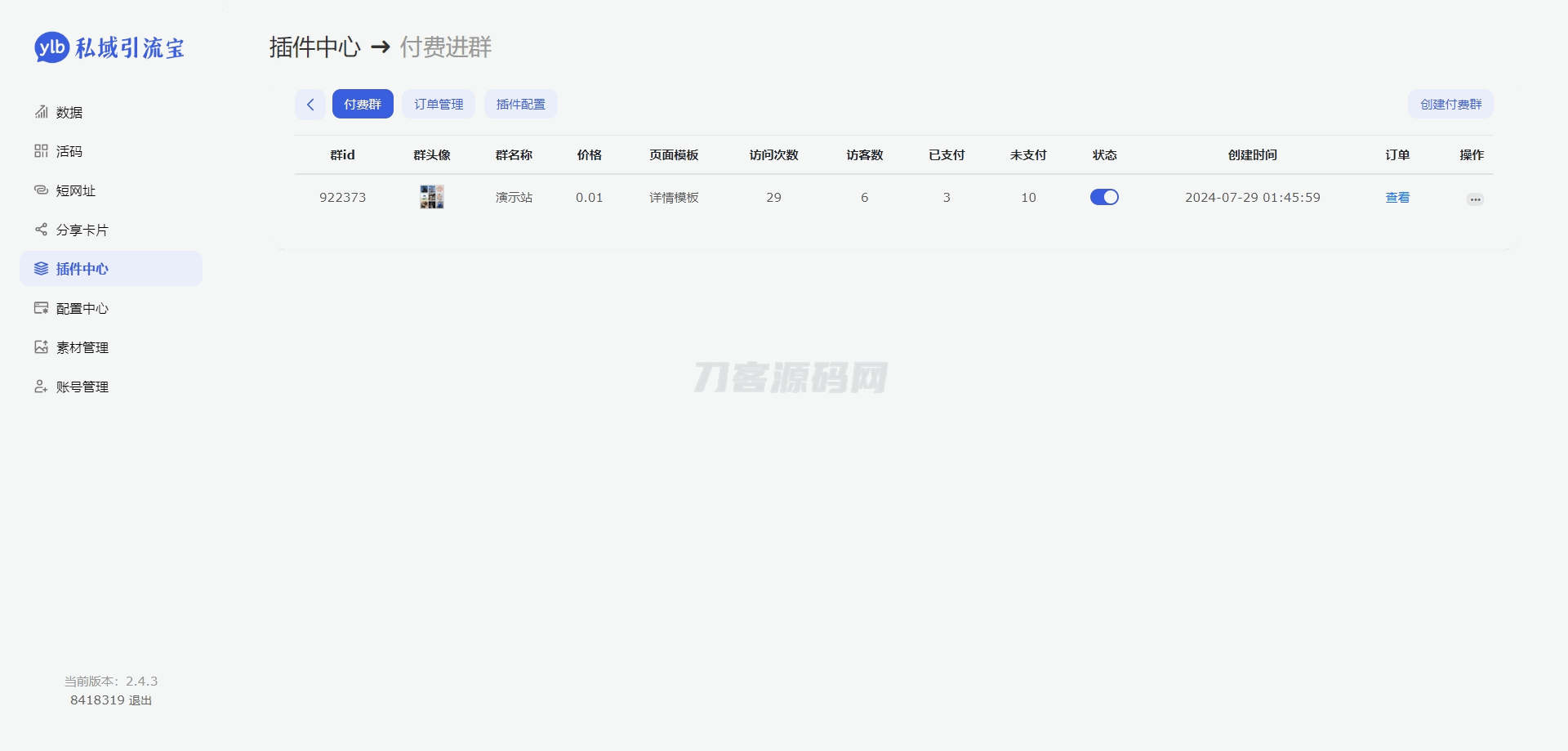Viewport: 1568px width, 751px height.
Task: Click the 活码 QR grid icon
Action: point(41,151)
